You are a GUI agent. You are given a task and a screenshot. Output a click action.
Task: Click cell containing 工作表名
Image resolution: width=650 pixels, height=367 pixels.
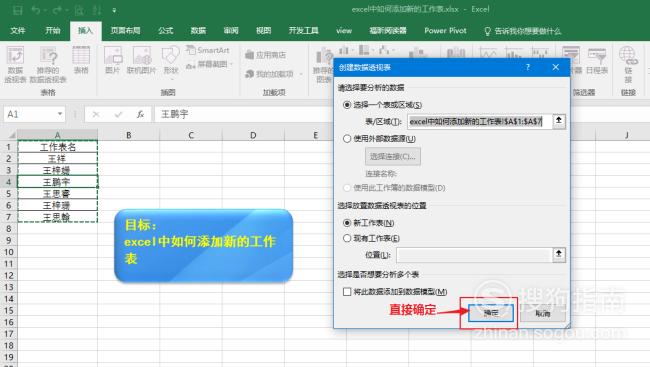(x=58, y=147)
